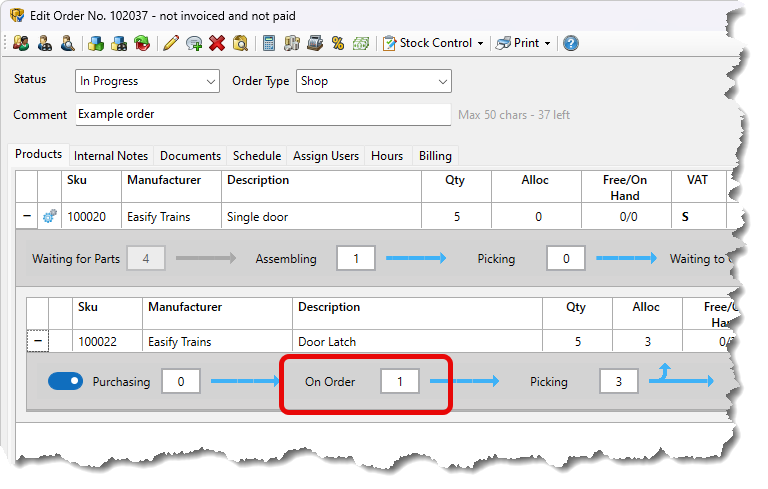The image size is (768, 489).
Task: Open the Status dropdown showing In Progress
Action: click(148, 81)
